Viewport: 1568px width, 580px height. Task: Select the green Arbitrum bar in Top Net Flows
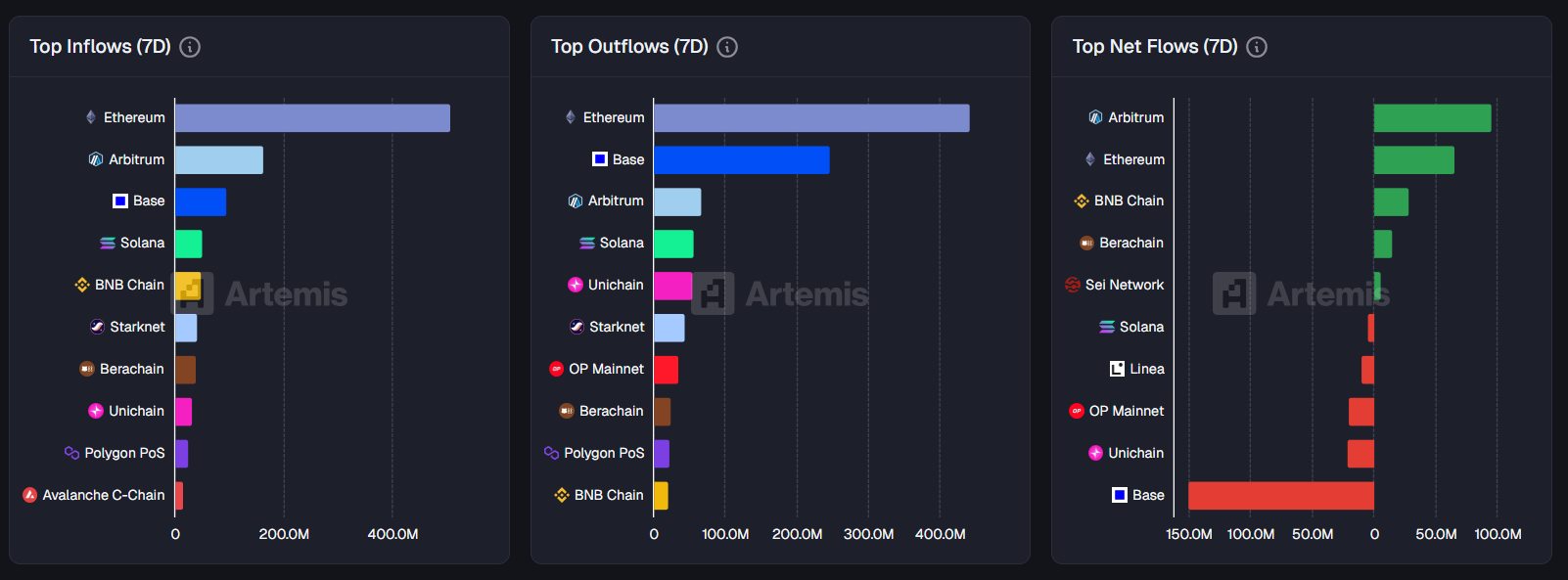(1433, 118)
